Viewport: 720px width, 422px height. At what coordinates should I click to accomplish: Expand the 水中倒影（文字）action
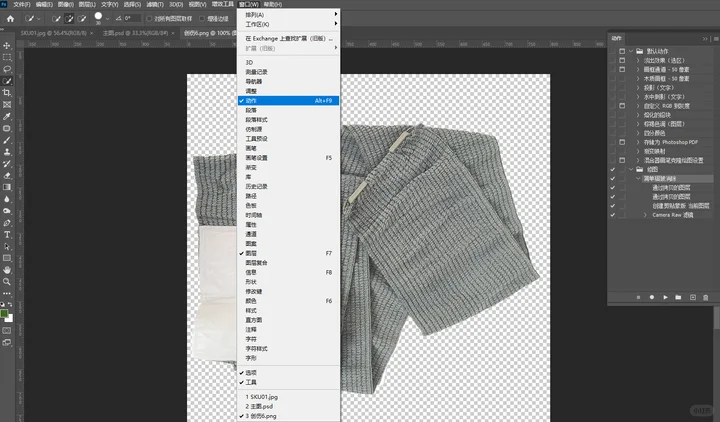click(x=638, y=97)
